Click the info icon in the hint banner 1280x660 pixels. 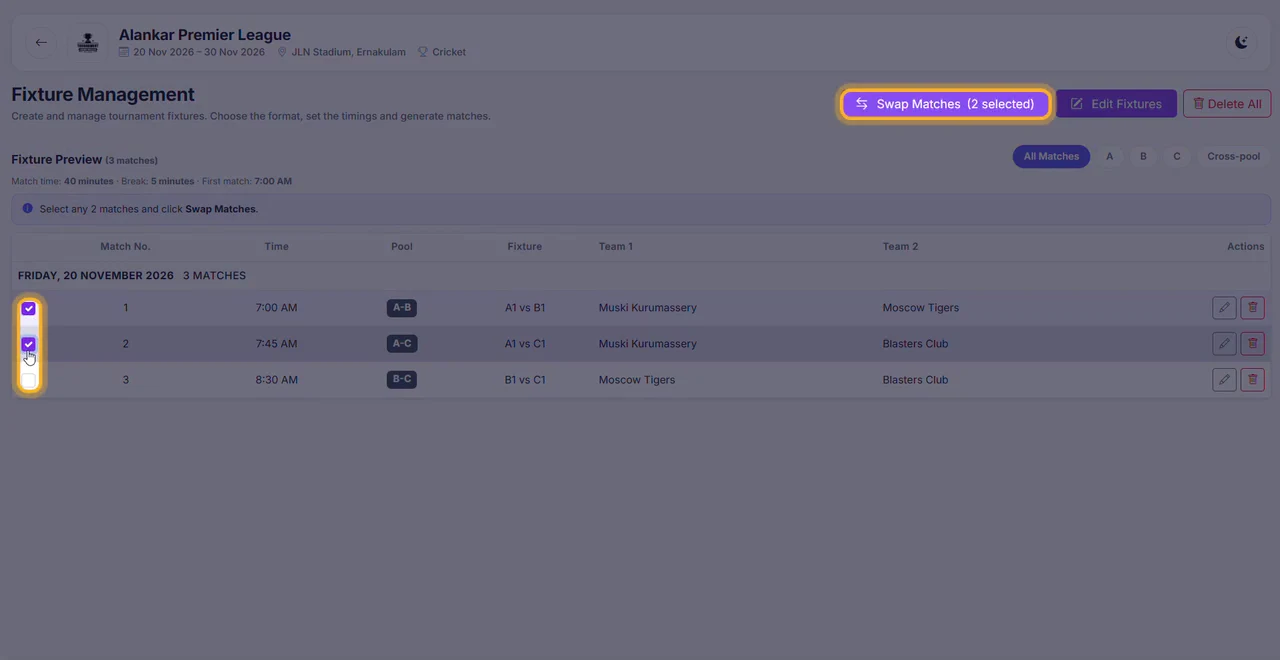28,209
